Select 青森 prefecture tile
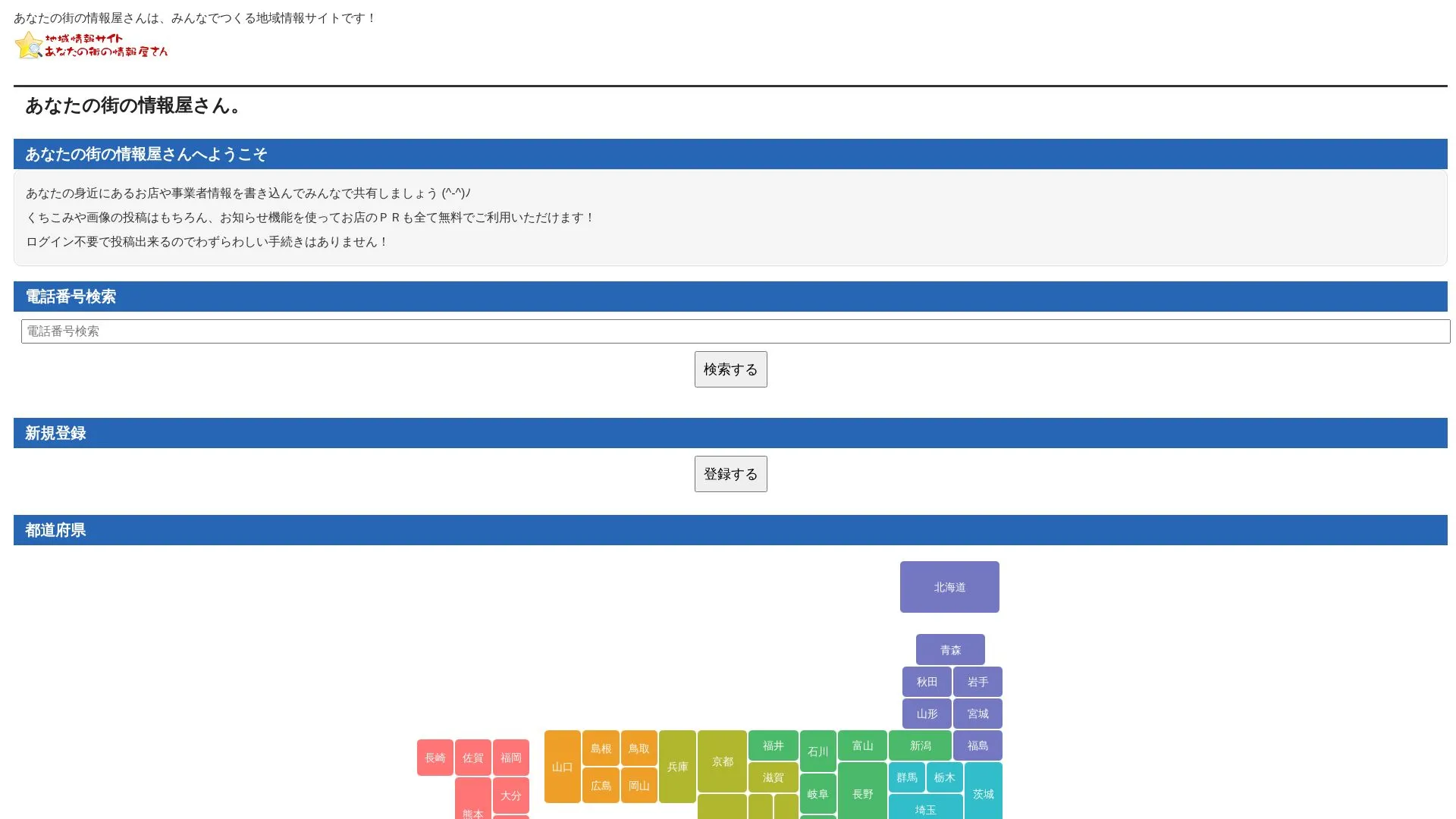This screenshot has height=819, width=1456. point(950,650)
